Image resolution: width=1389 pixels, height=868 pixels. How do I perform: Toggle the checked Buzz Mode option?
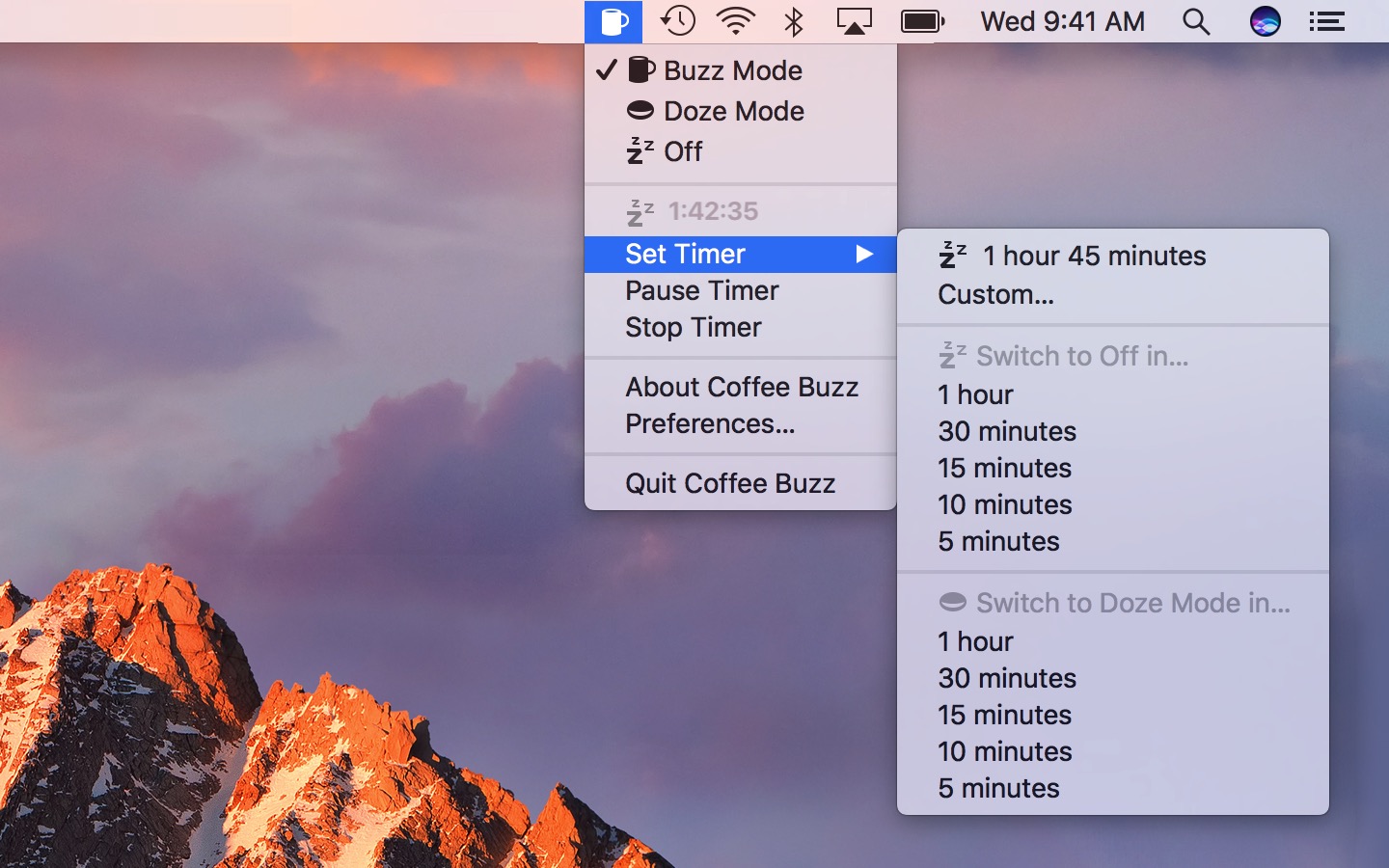[731, 70]
